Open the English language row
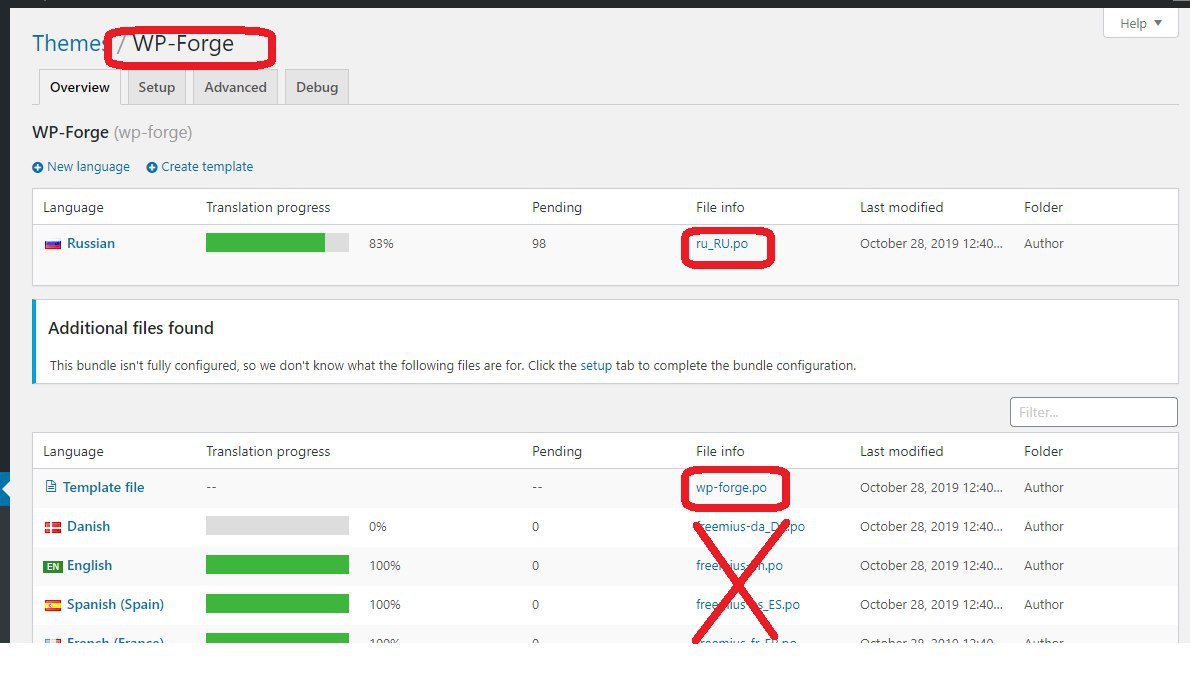 pyautogui.click(x=90, y=566)
